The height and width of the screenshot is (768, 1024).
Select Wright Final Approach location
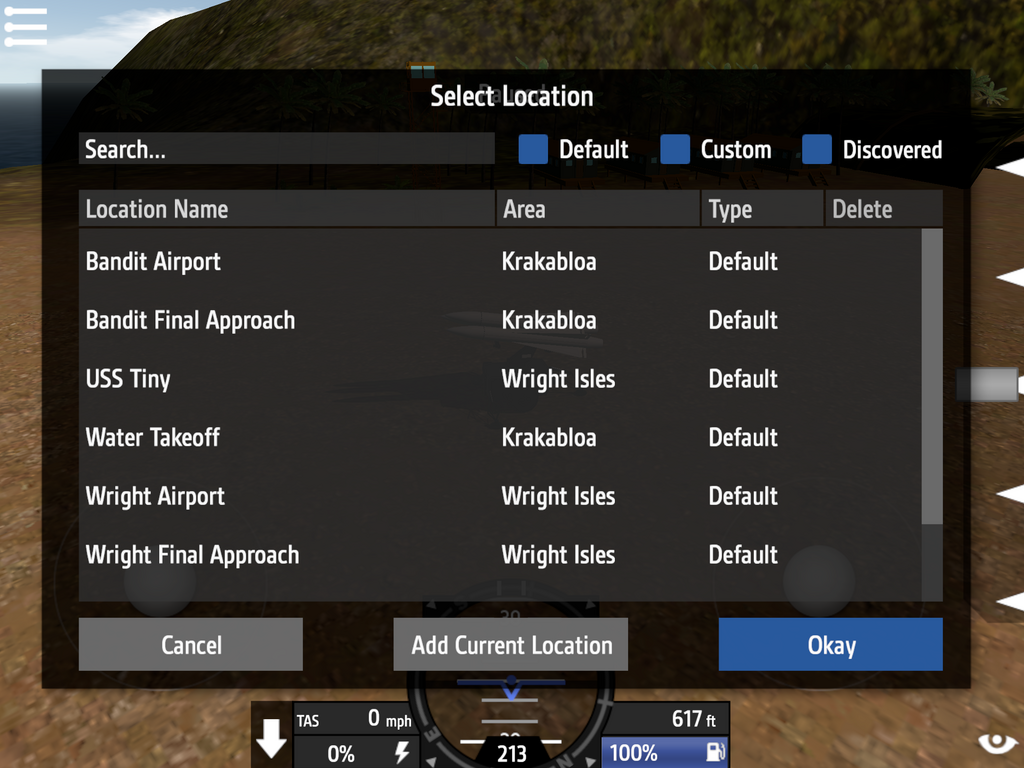point(500,556)
